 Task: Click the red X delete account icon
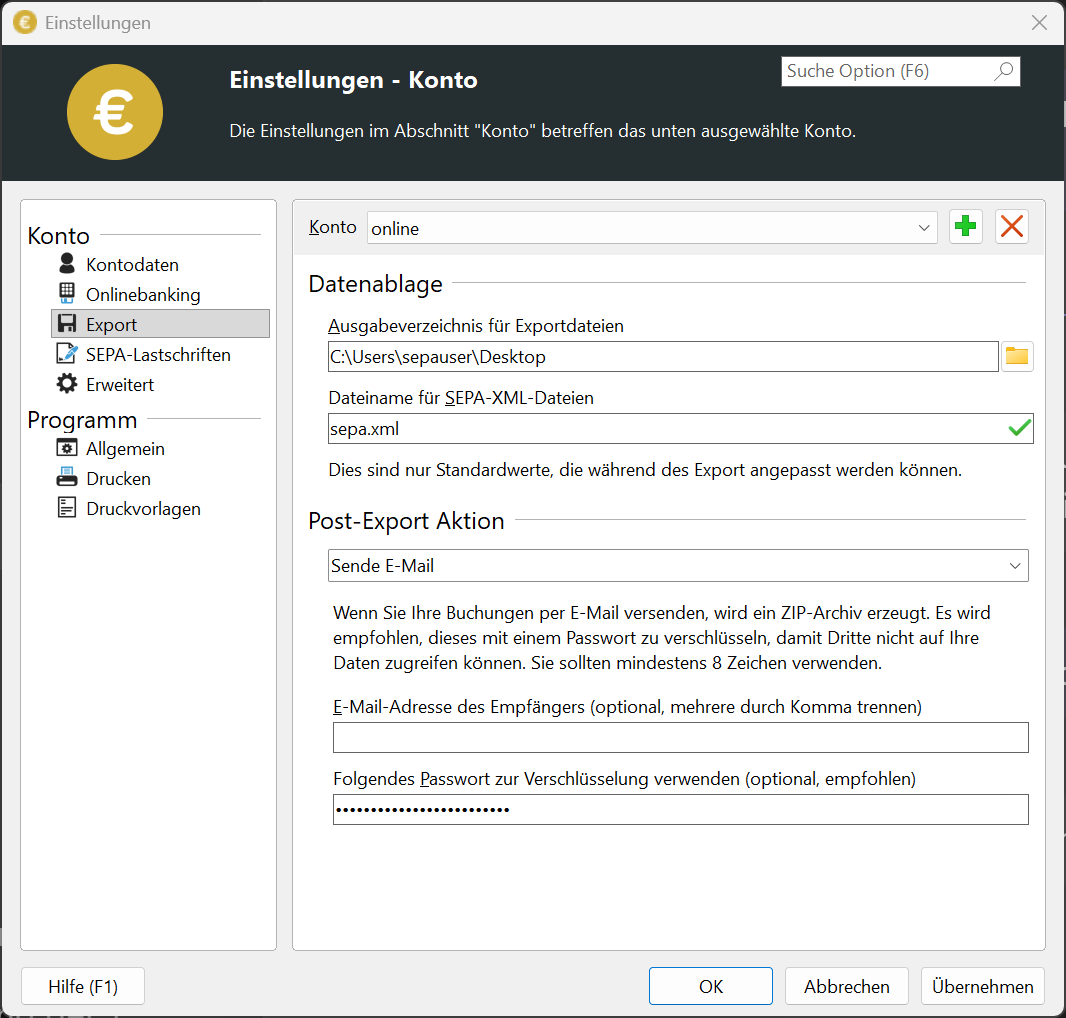(1012, 226)
